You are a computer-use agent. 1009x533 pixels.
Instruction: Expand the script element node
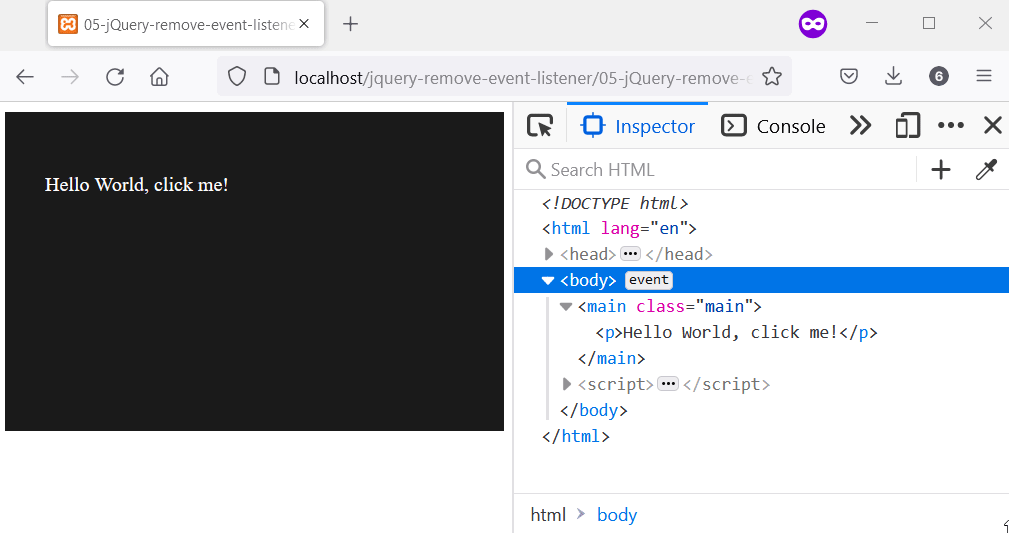click(567, 384)
